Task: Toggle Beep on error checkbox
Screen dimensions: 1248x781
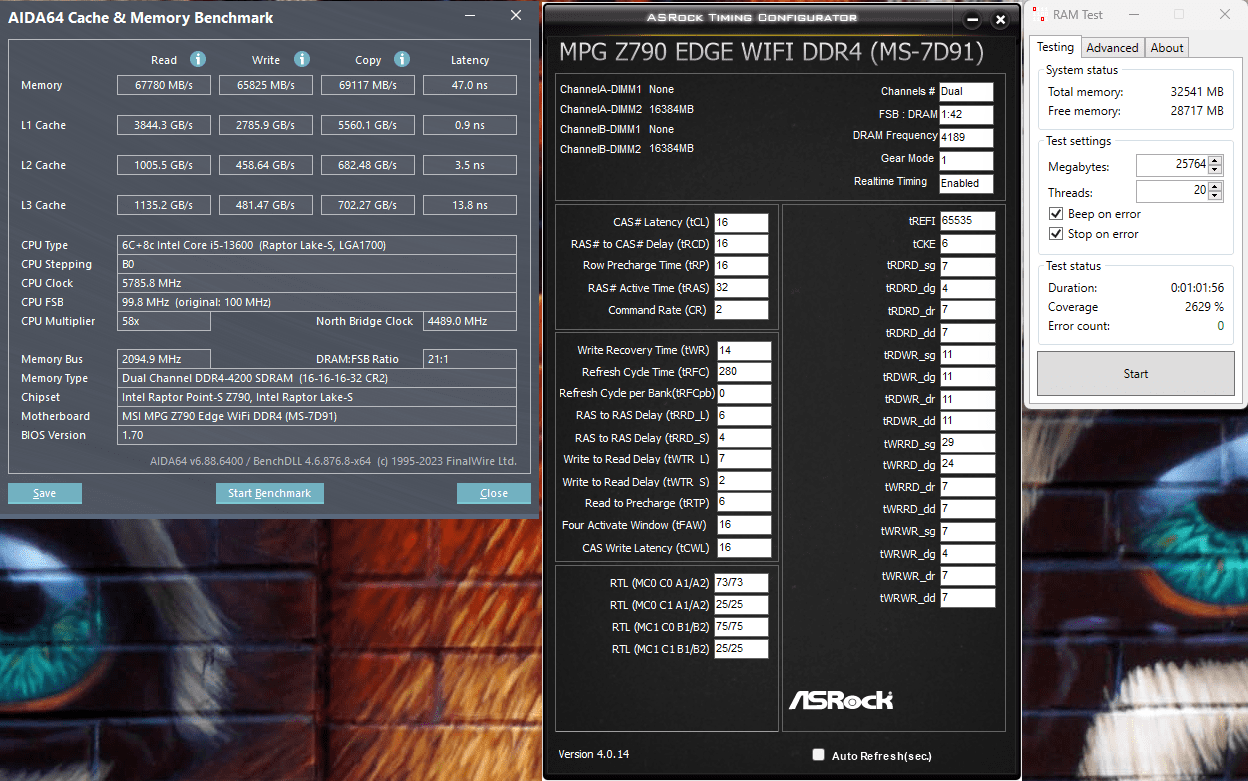Action: coord(1056,214)
